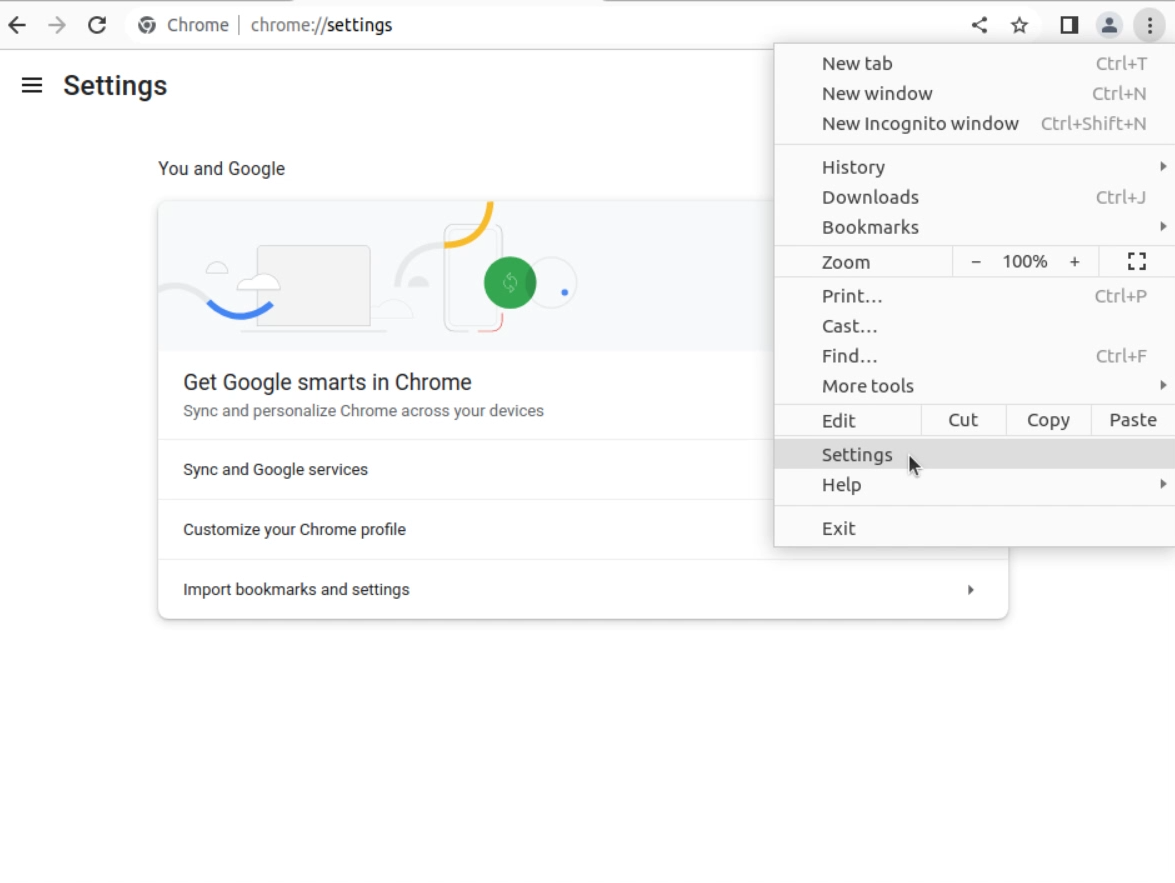Open Import bookmarks and settings

[x=583, y=589]
